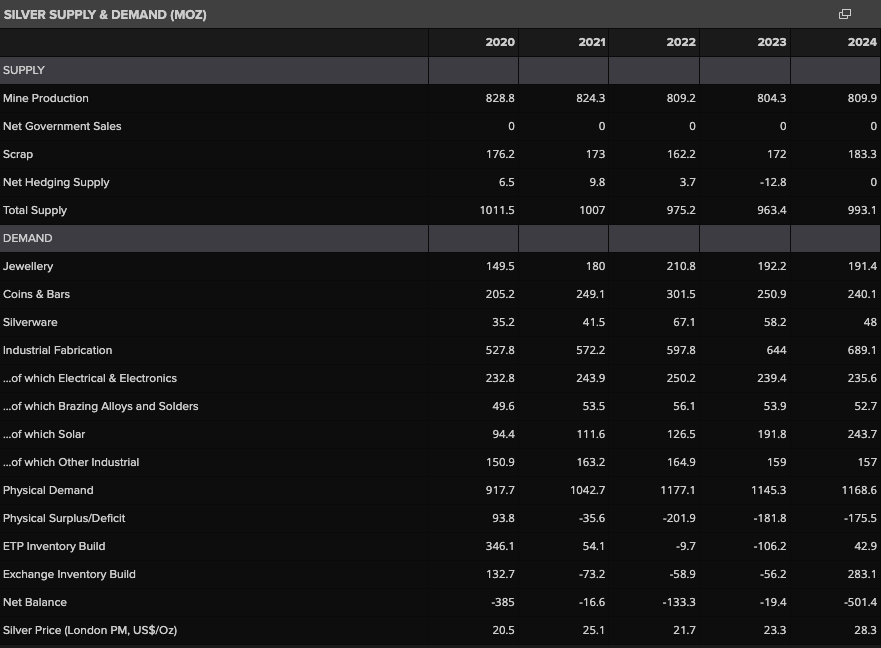Click ETP Inventory Build 2023 value -106.2
881x648 pixels.
(770, 546)
